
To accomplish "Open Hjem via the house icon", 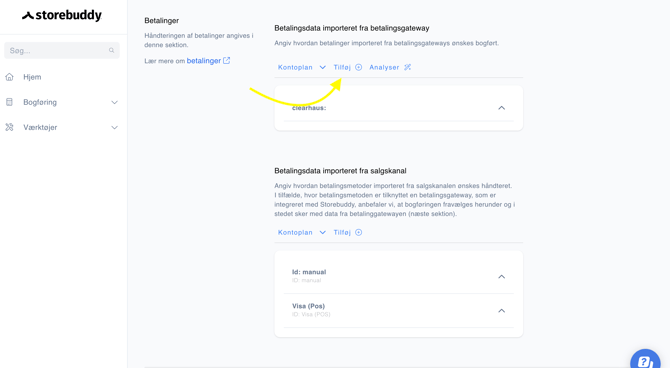I will coord(9,77).
